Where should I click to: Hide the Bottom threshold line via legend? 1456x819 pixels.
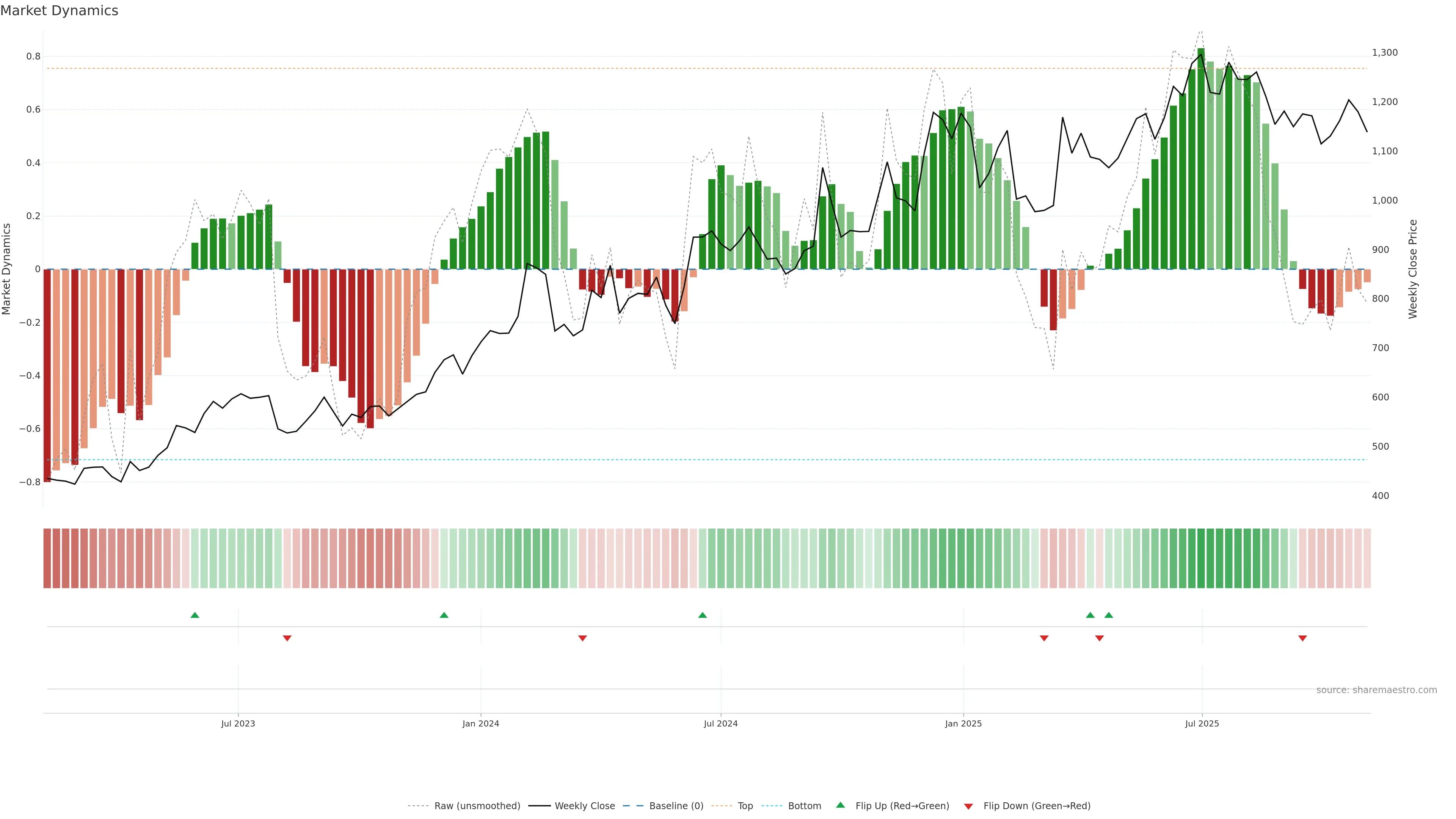pyautogui.click(x=804, y=806)
